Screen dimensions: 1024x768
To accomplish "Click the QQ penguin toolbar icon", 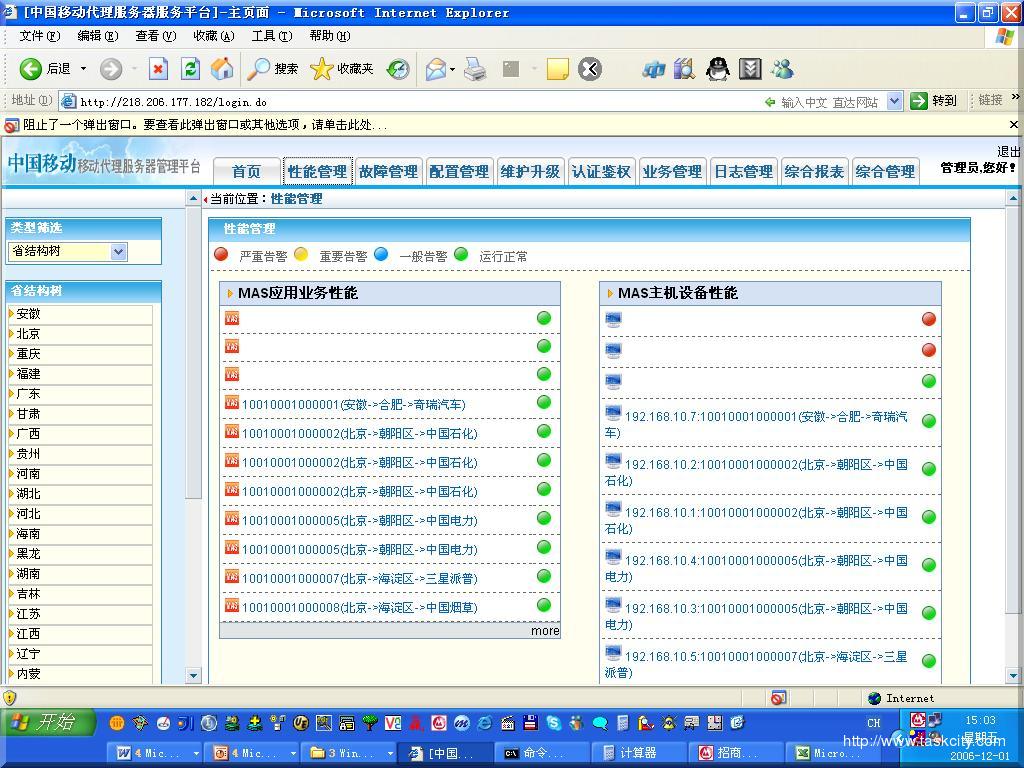I will pos(717,68).
